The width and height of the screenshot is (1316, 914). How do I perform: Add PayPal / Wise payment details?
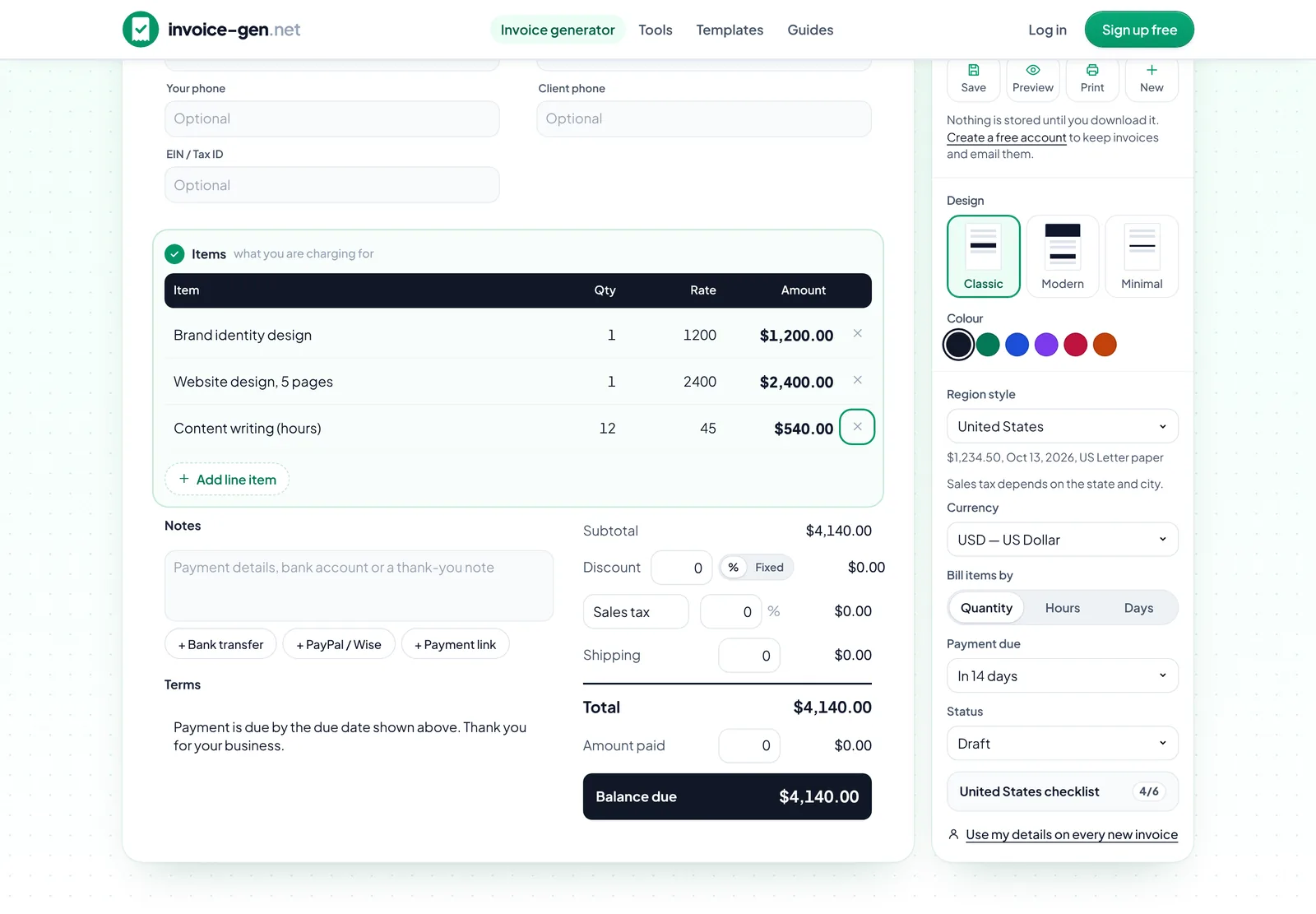[339, 644]
